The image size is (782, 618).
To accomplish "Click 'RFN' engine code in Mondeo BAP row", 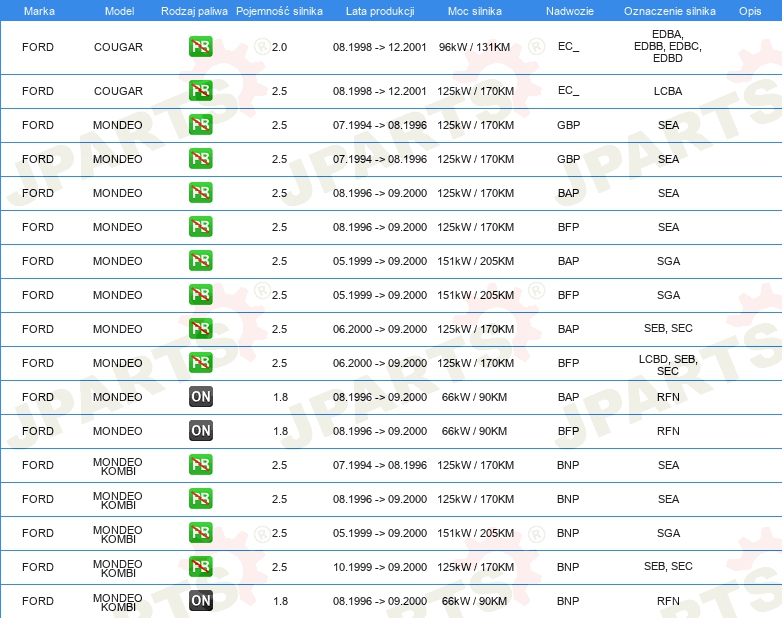I will (668, 398).
